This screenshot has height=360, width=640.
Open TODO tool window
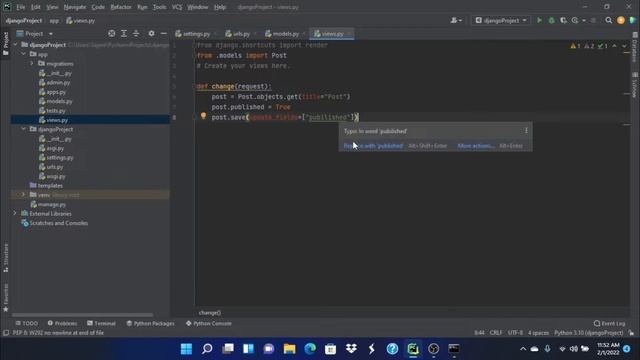[x=27, y=323]
